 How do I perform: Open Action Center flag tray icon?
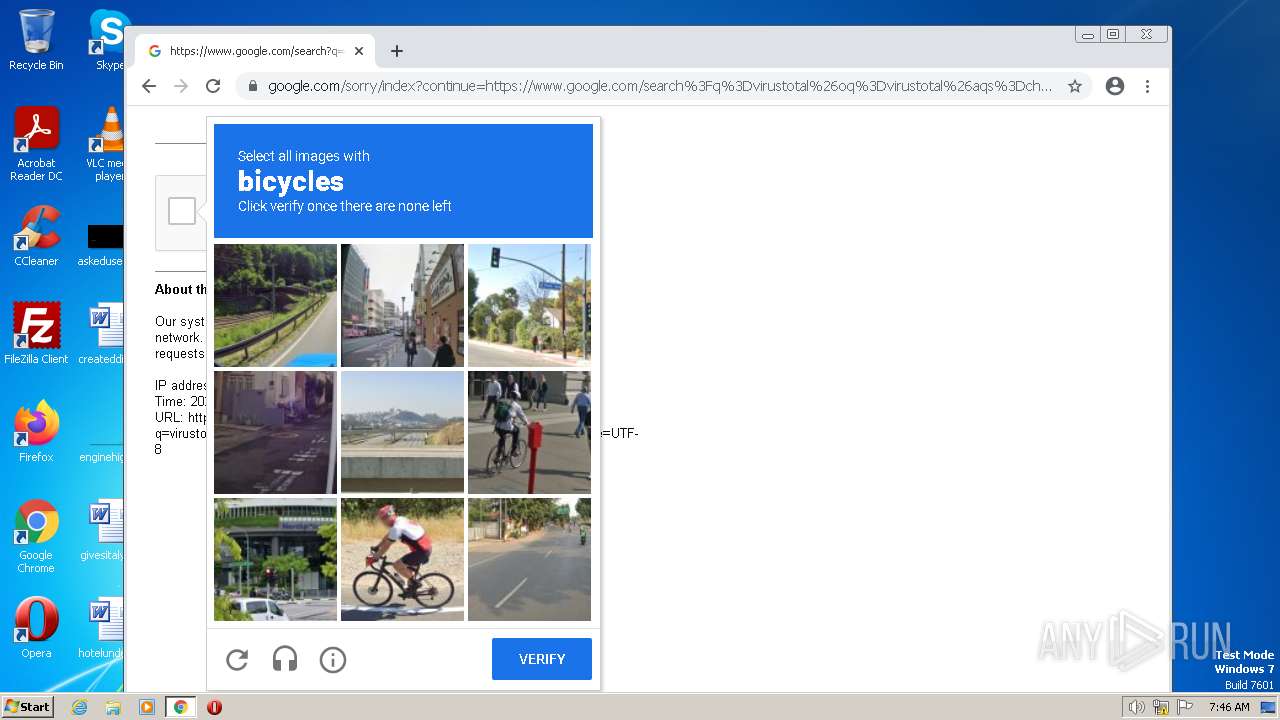(1185, 707)
